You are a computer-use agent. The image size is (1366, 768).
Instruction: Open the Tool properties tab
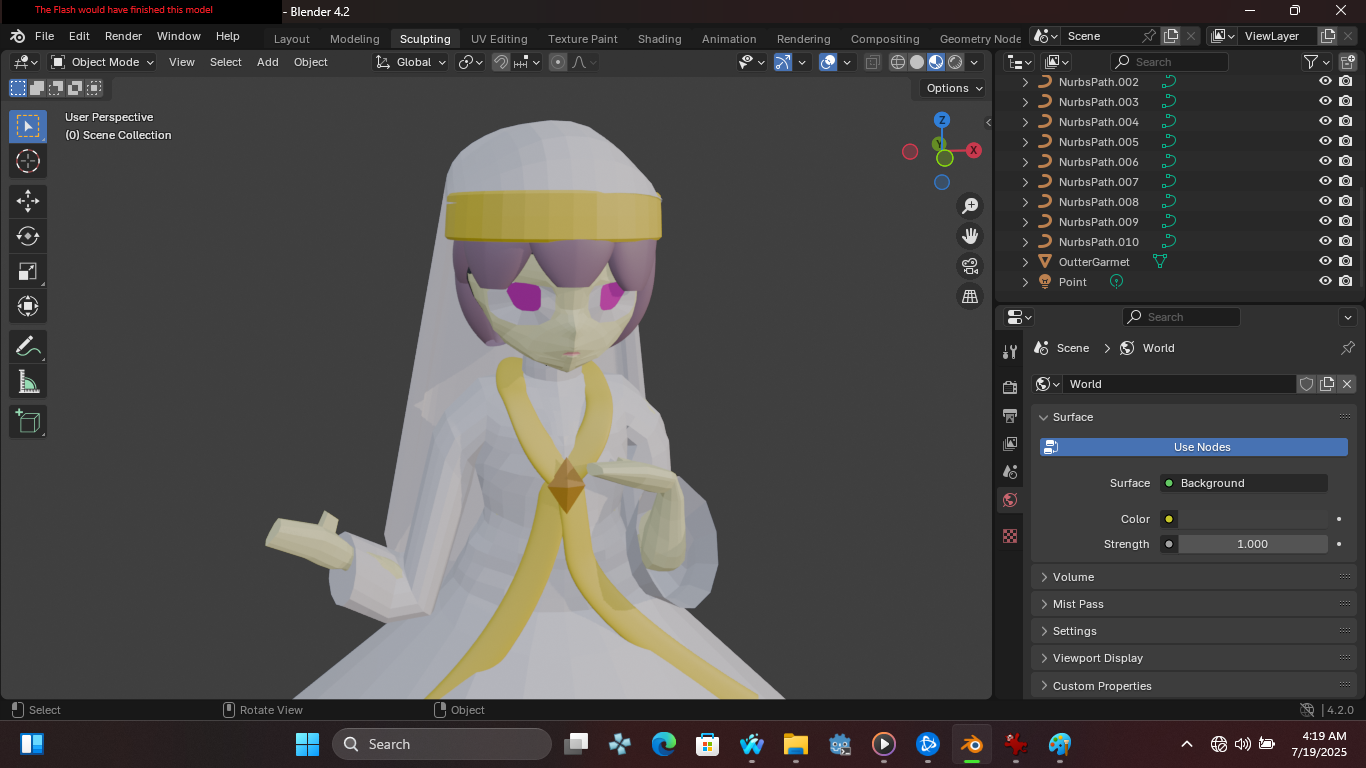[1010, 352]
